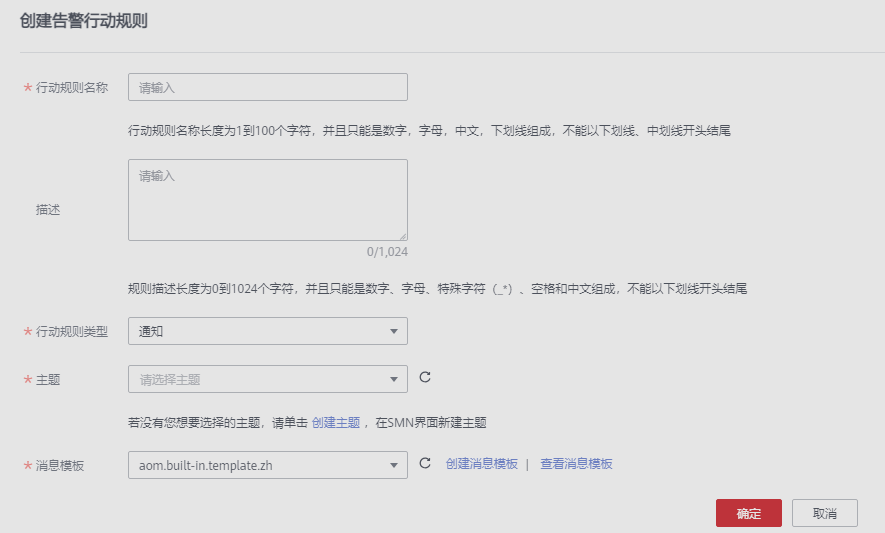Click the 消息模板 field label

(60, 466)
